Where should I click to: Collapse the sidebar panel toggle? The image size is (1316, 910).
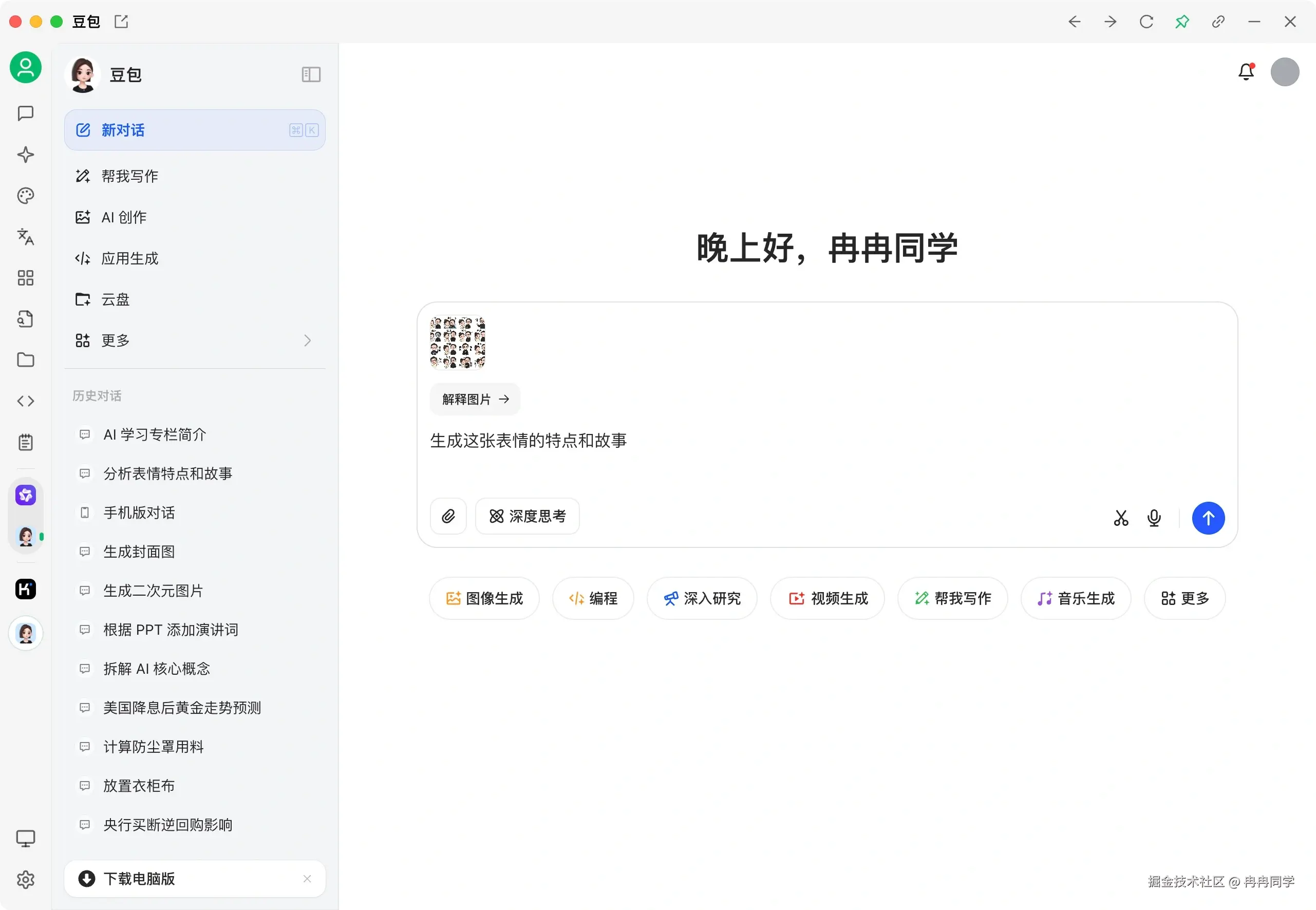point(311,74)
